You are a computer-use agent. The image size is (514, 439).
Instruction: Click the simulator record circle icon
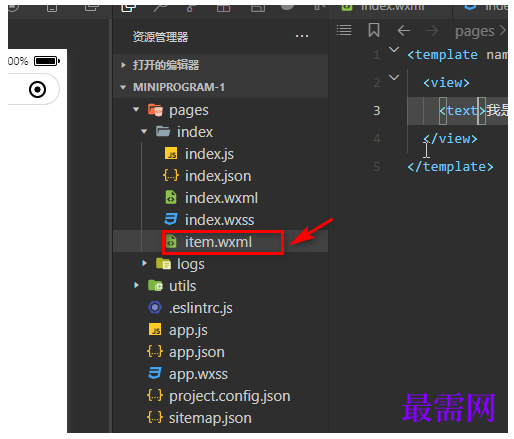37,89
